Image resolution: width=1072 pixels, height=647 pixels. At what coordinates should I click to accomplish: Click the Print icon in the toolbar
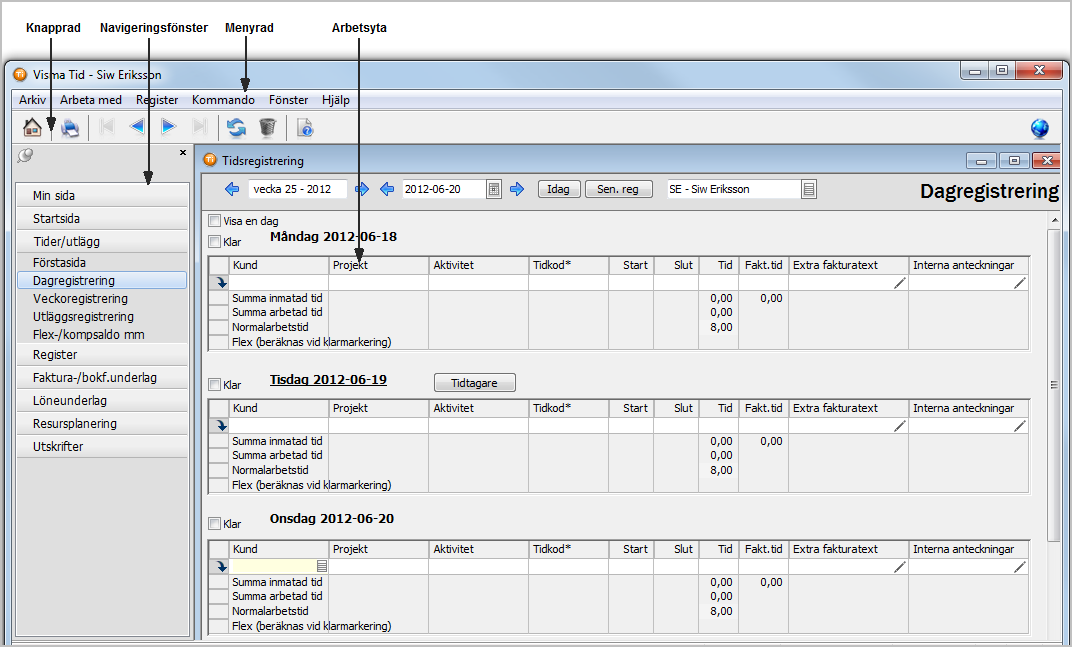coord(69,127)
